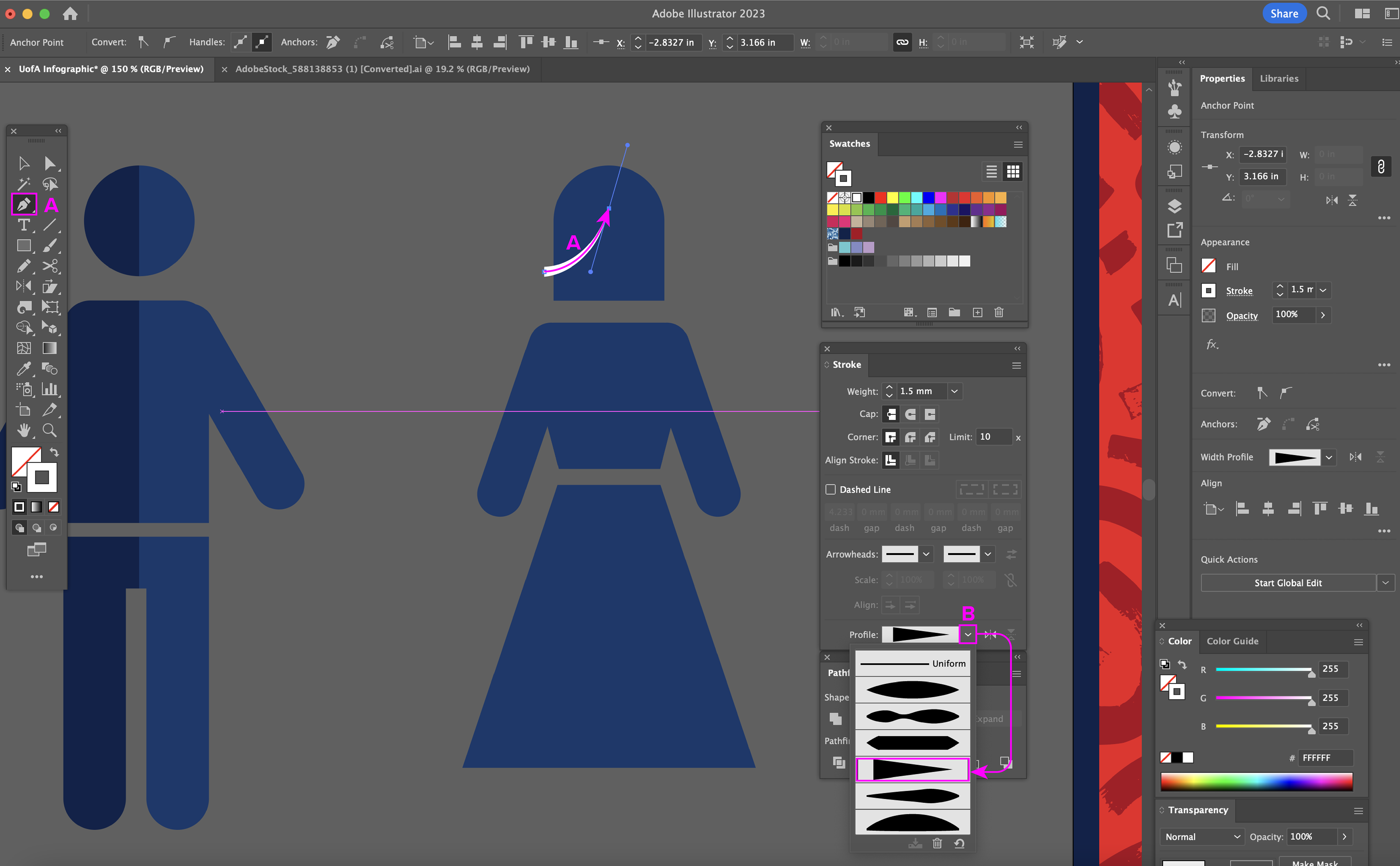1400x866 pixels.
Task: Open the AdobeStock_588138853 document tab
Action: [382, 69]
